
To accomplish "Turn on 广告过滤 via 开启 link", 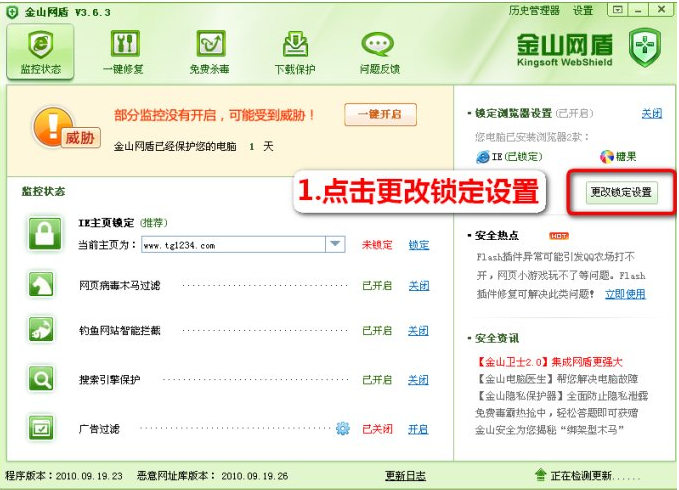I will pyautogui.click(x=418, y=429).
